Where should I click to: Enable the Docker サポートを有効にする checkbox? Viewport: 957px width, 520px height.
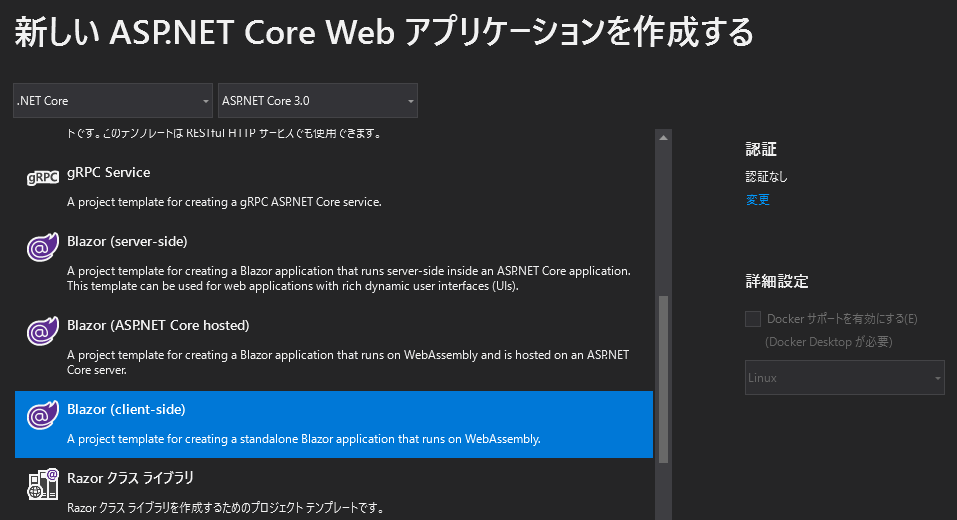point(753,319)
